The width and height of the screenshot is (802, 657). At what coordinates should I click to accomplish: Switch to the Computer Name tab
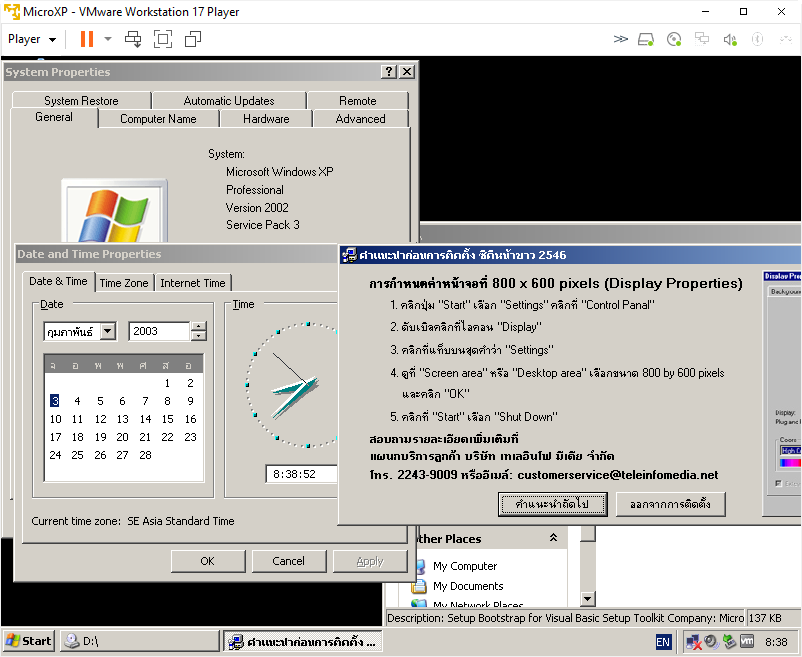[158, 119]
